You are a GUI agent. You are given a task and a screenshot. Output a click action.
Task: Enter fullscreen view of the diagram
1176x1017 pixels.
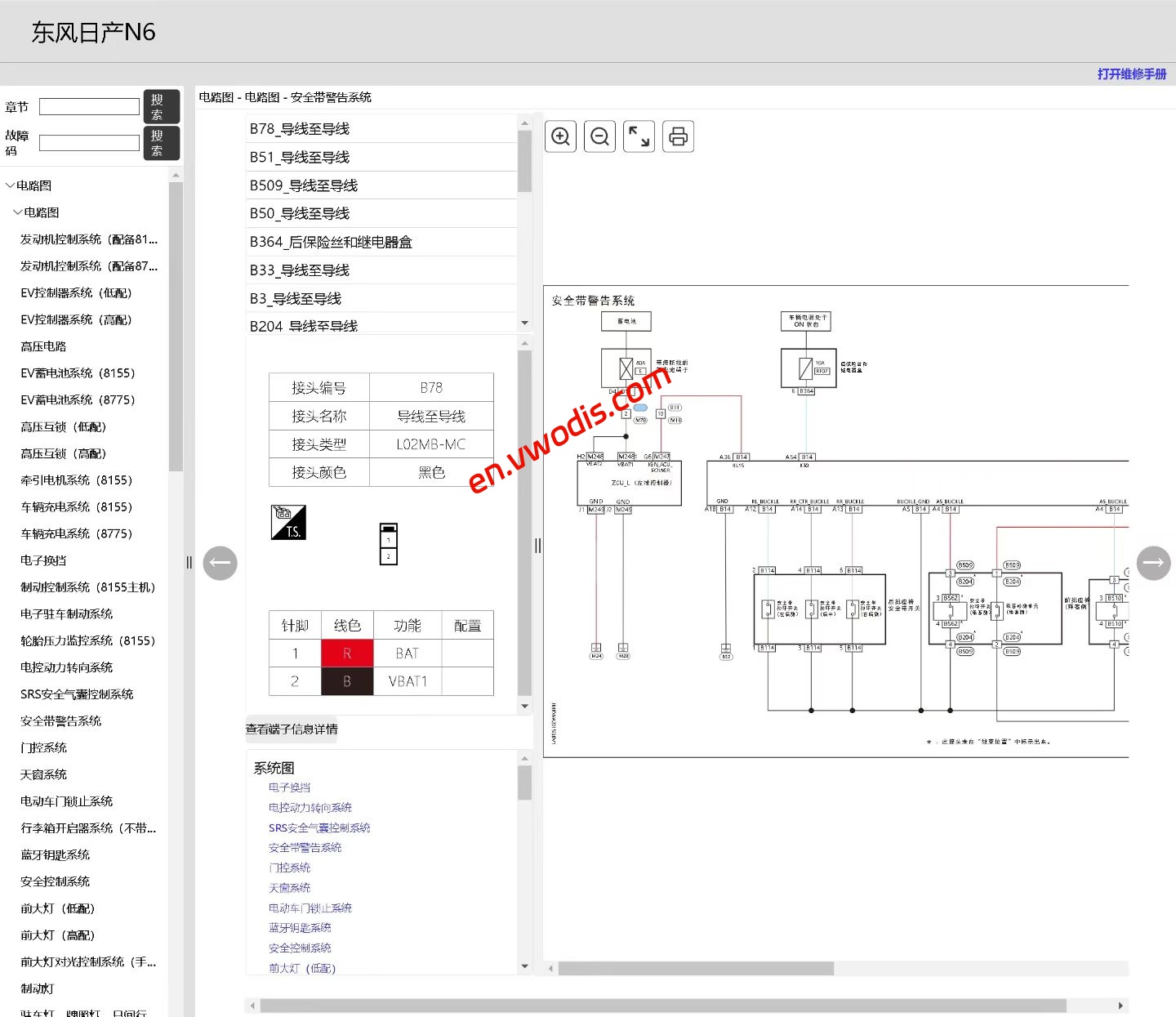coord(639,136)
